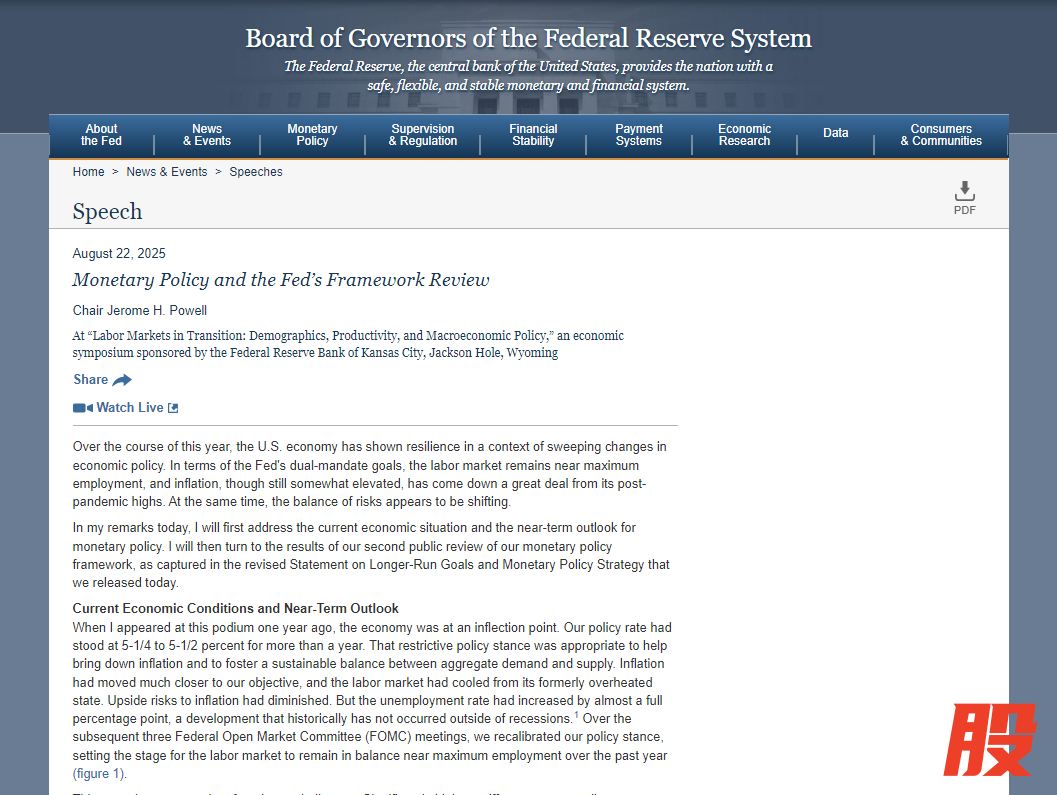Viewport: 1057px width, 795px height.
Task: Select the Financial Stability menu
Action: (x=533, y=135)
